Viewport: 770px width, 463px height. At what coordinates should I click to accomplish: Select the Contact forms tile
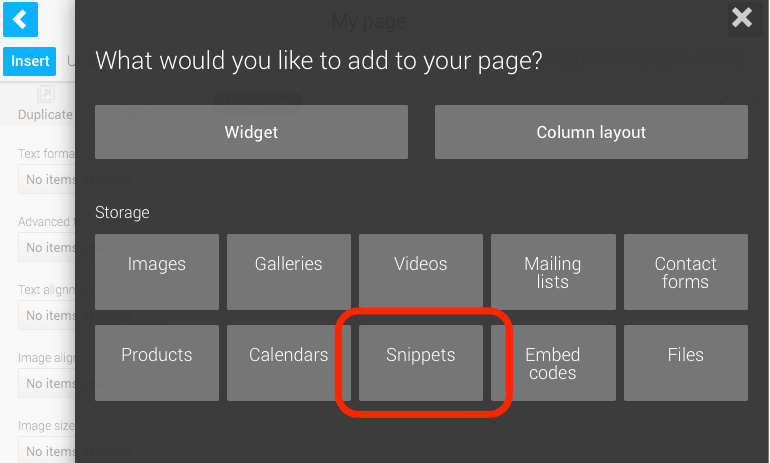tap(686, 272)
